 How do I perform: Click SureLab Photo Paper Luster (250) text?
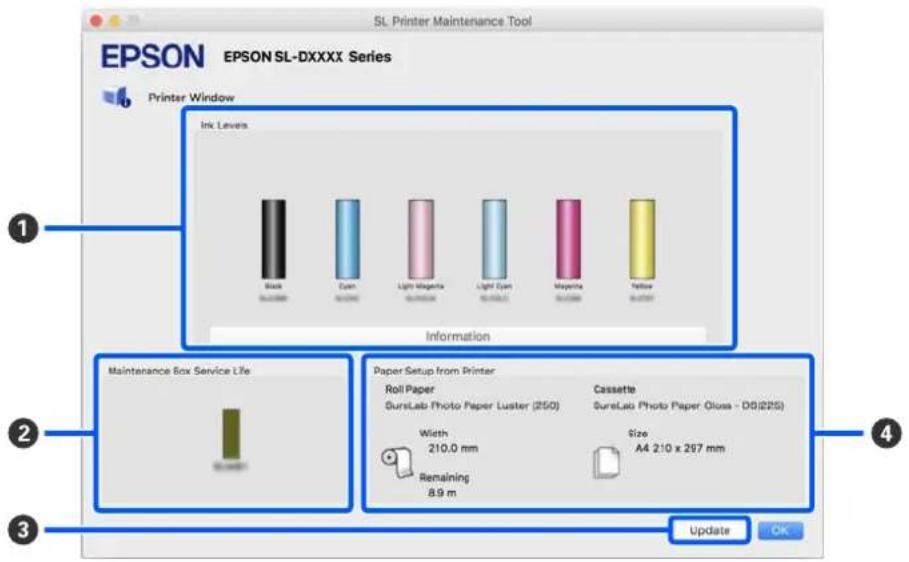click(x=472, y=405)
